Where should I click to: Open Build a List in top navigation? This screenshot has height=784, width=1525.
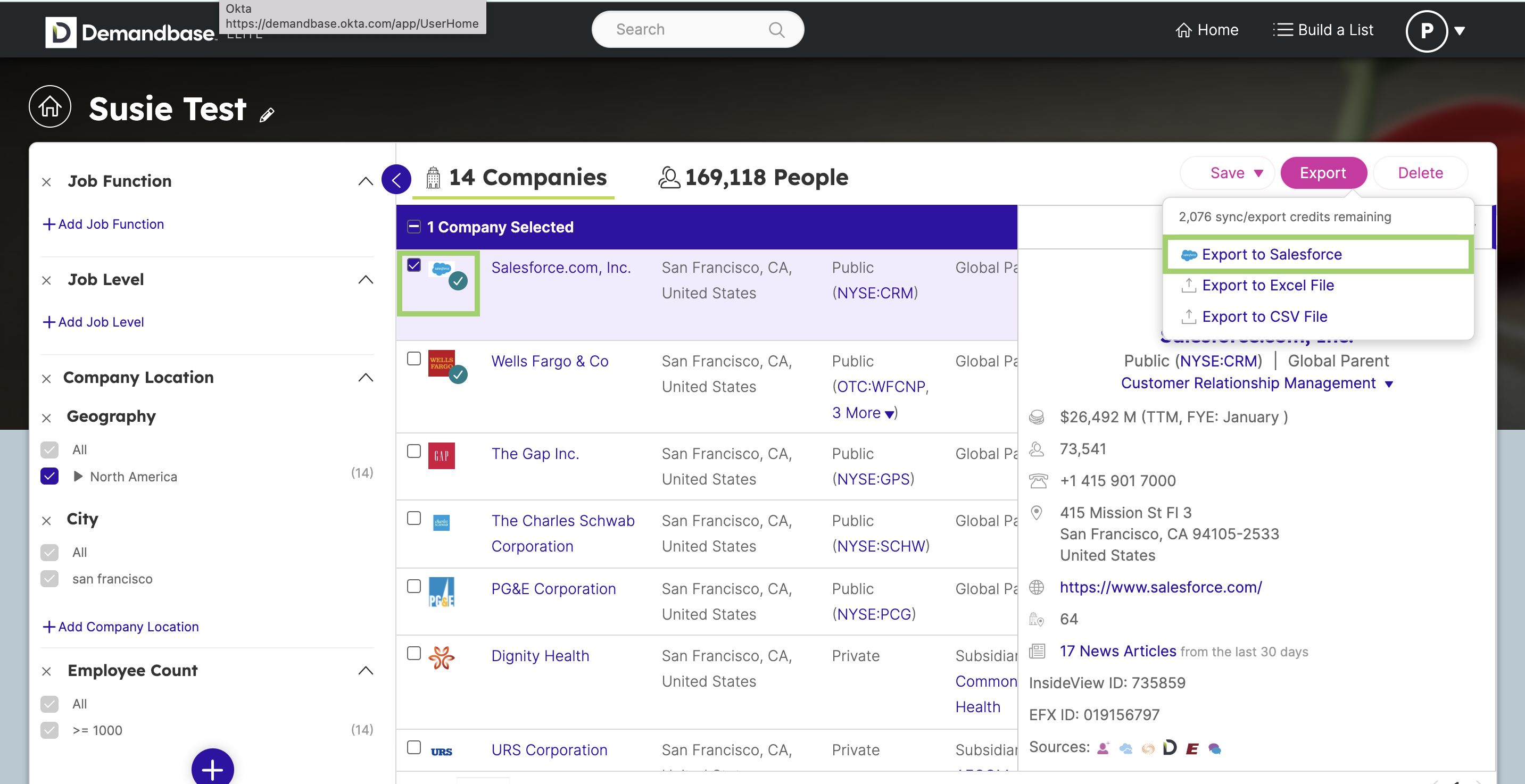(1323, 30)
